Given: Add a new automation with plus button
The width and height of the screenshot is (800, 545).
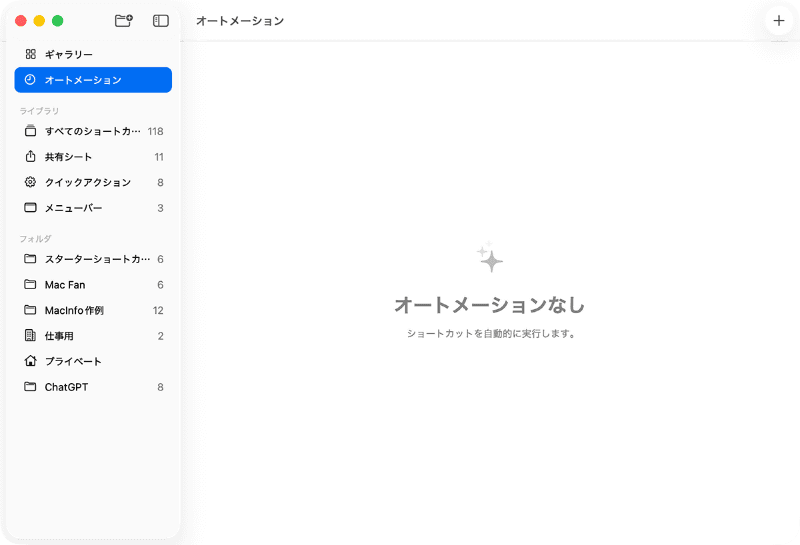Looking at the screenshot, I should pos(779,20).
